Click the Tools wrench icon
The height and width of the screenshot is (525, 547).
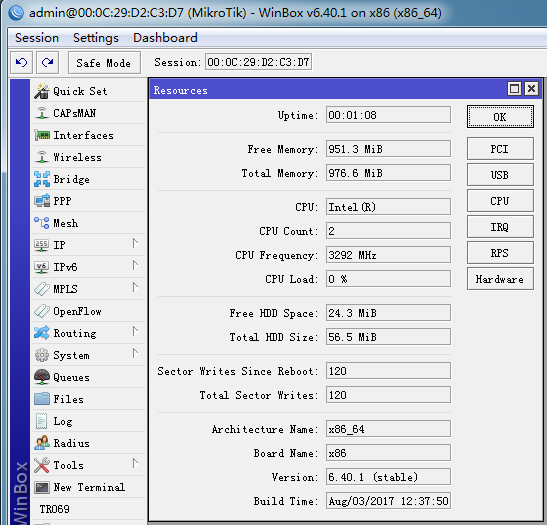(x=42, y=465)
